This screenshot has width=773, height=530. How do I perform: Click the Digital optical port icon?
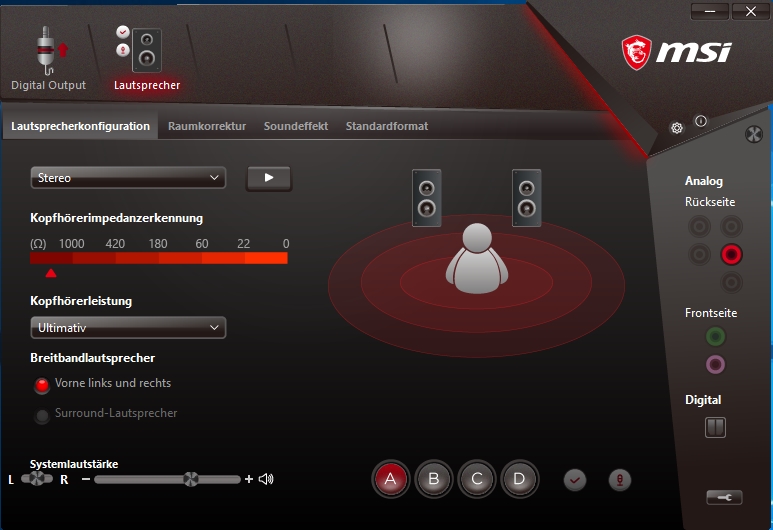point(715,427)
